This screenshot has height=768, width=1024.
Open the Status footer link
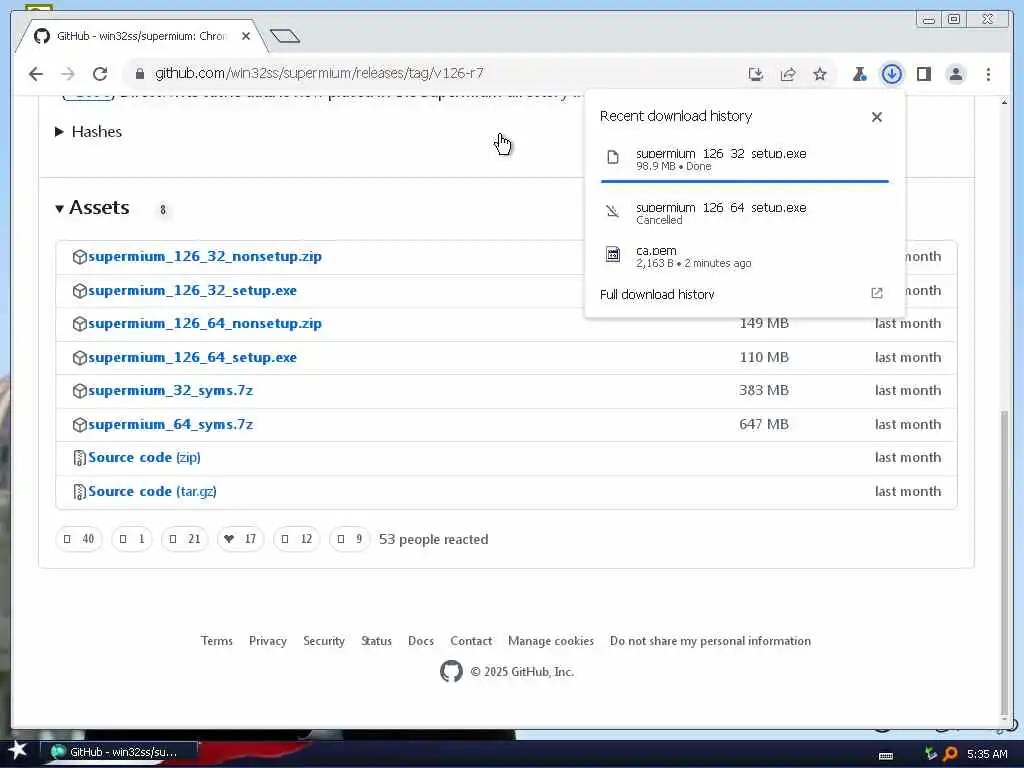376,641
